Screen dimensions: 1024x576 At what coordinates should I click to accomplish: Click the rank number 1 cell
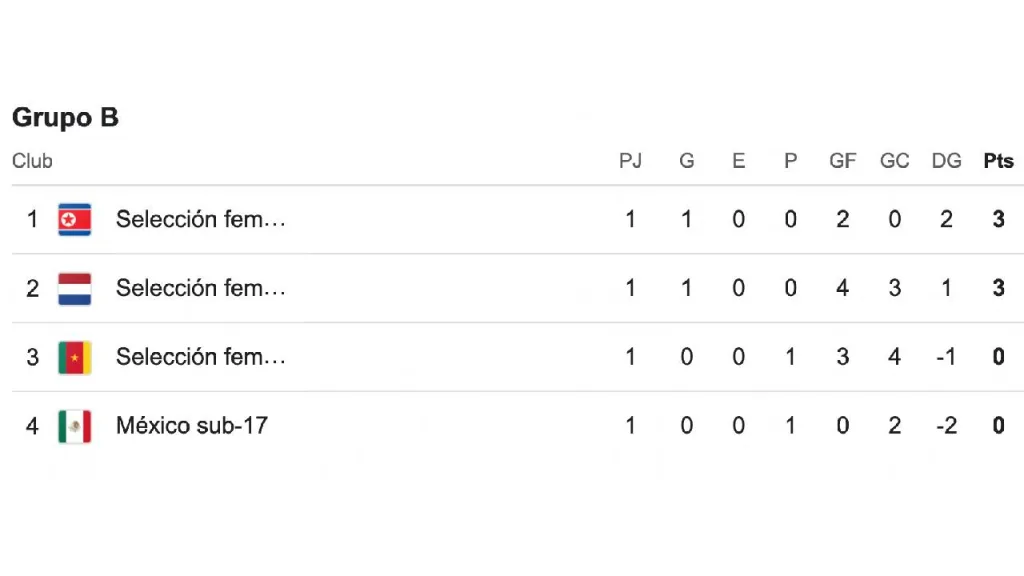(x=32, y=219)
